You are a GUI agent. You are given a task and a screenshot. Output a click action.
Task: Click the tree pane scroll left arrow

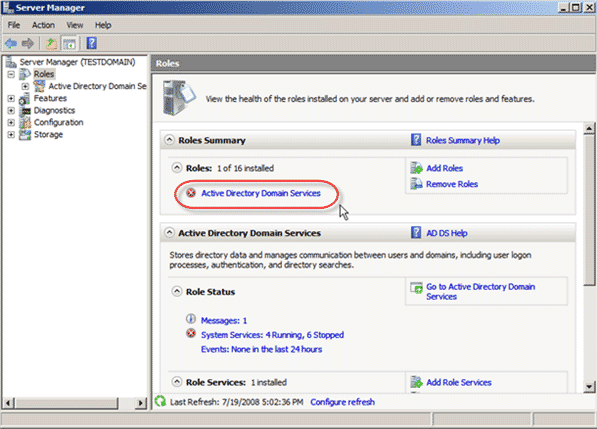pos(8,403)
